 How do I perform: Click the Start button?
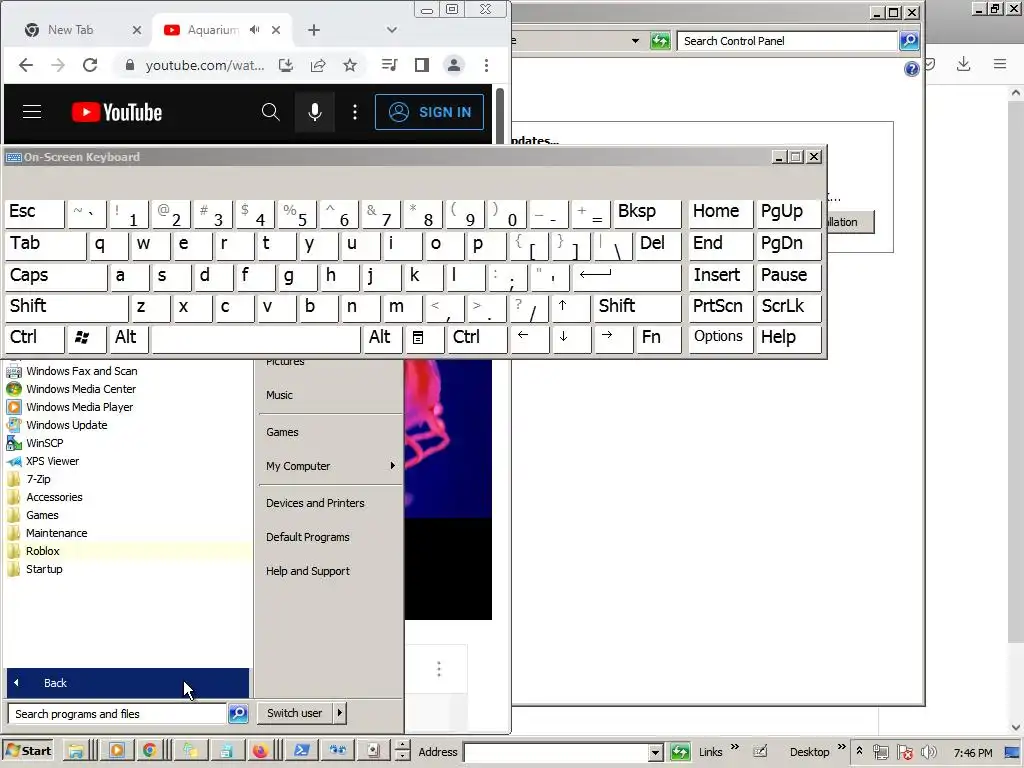27,751
